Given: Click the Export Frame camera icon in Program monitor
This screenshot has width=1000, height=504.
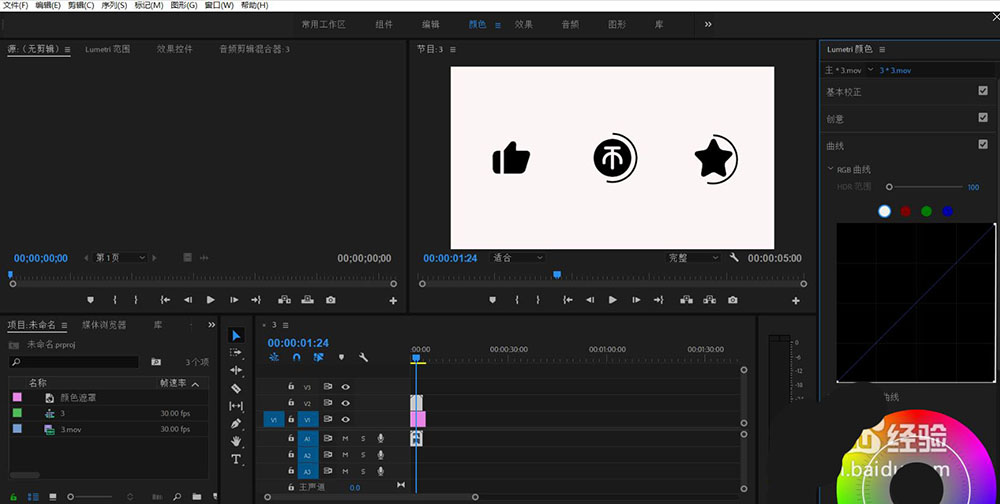Looking at the screenshot, I should (733, 300).
